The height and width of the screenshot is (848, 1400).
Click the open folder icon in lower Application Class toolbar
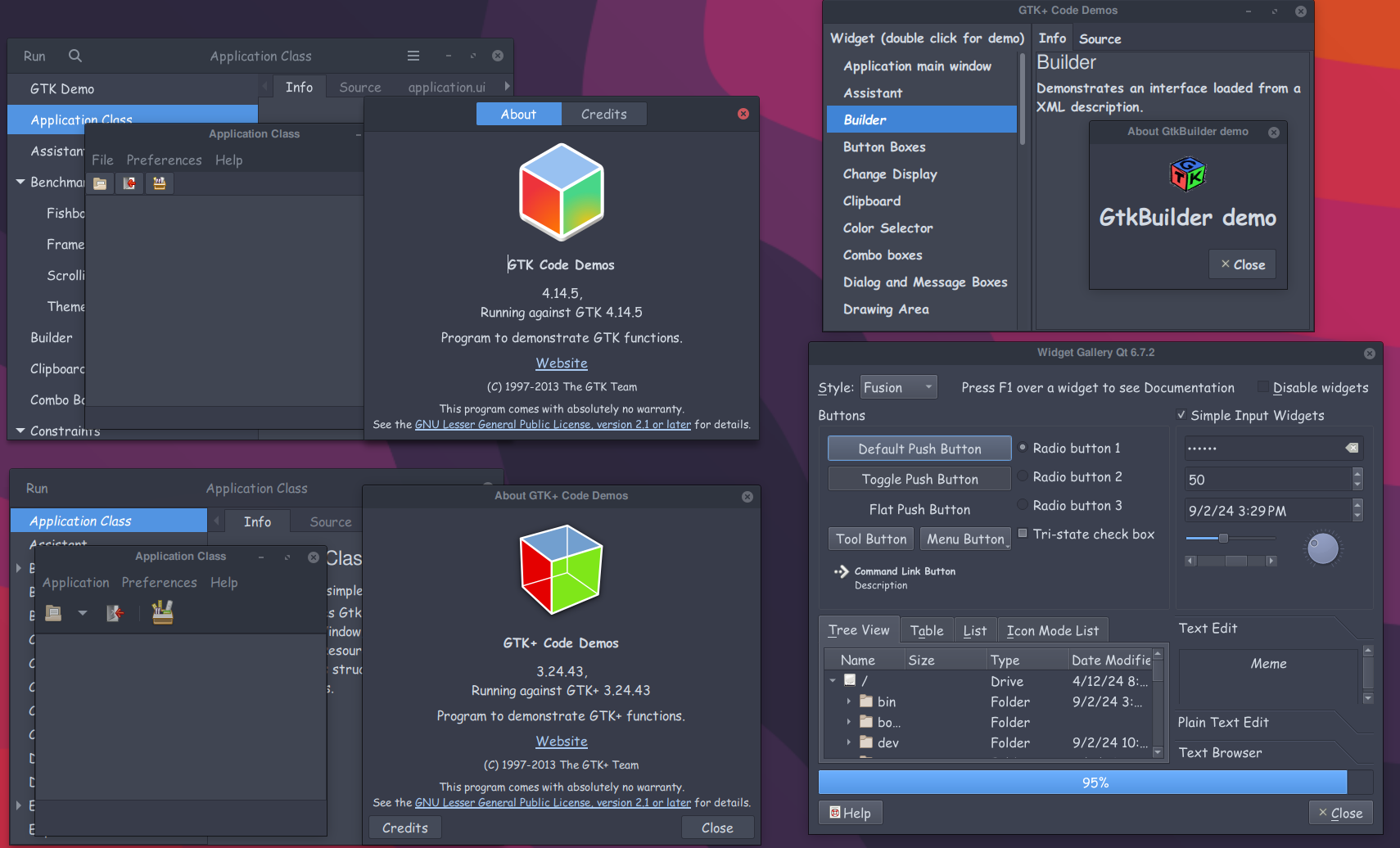53,612
